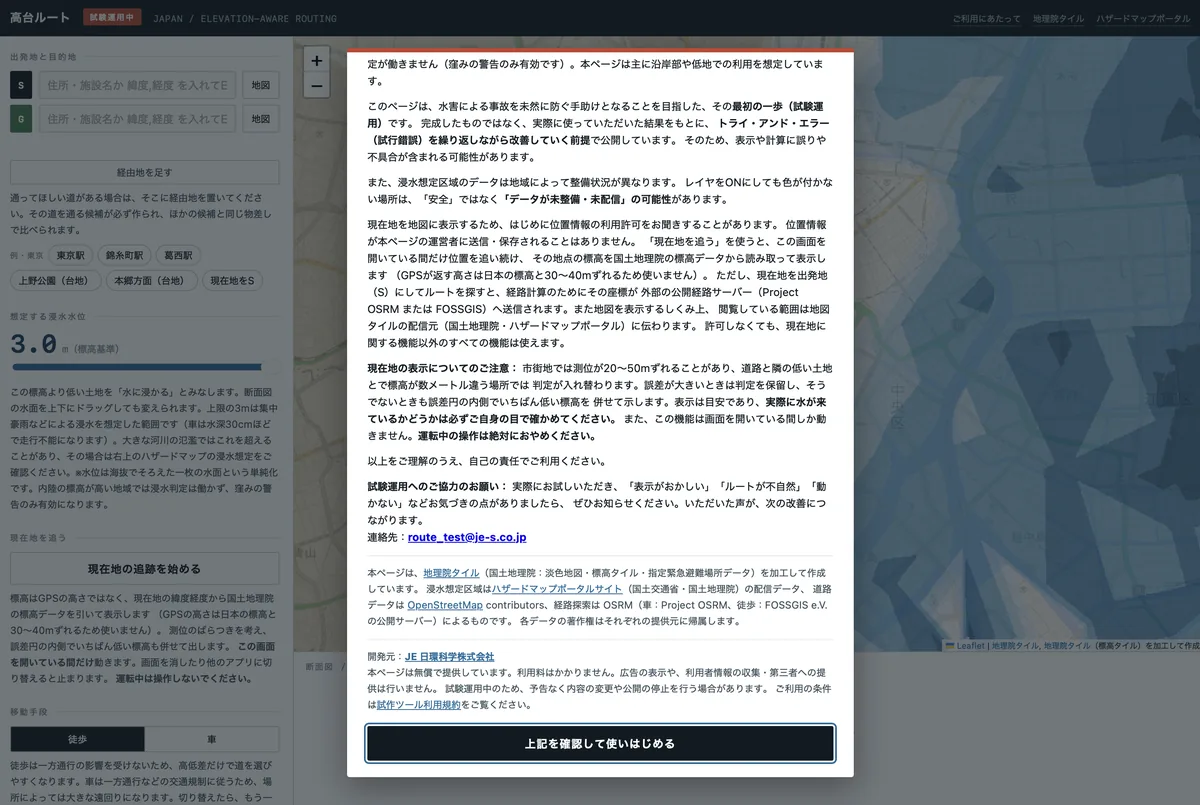This screenshot has width=1200, height=805.
Task: Open ハザードマップポータル in top header
Action: pos(1143,19)
